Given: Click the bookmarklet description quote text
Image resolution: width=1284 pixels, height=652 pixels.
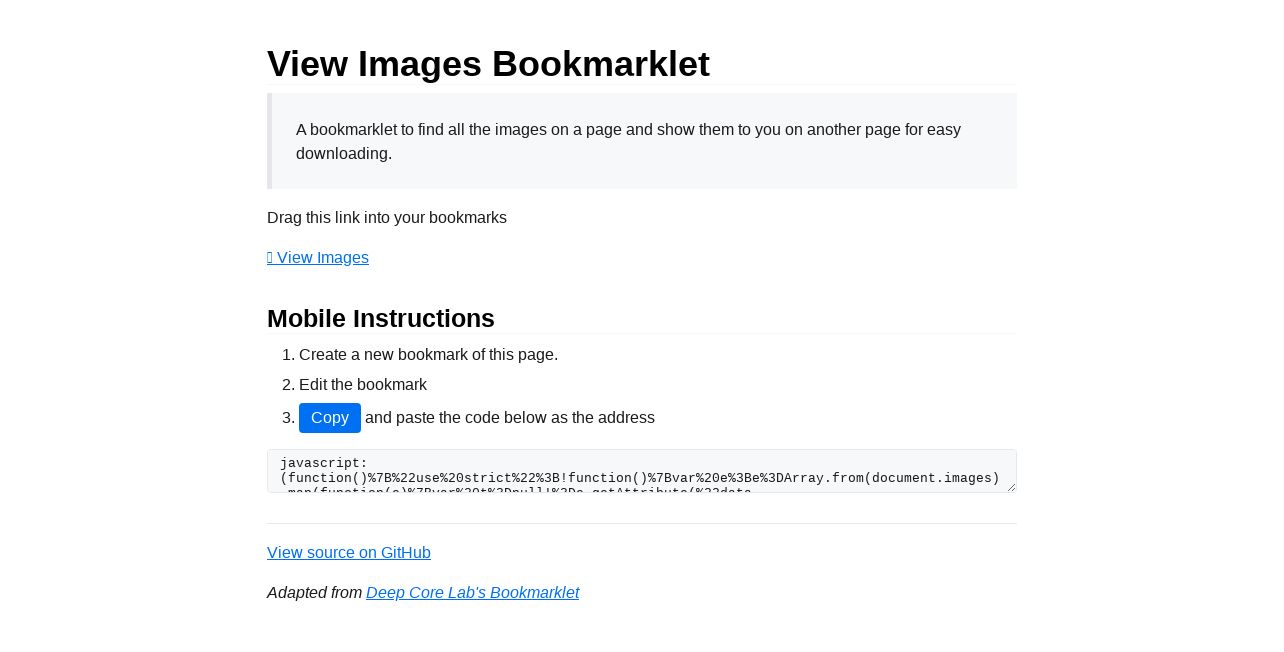Looking at the screenshot, I should click(x=628, y=141).
